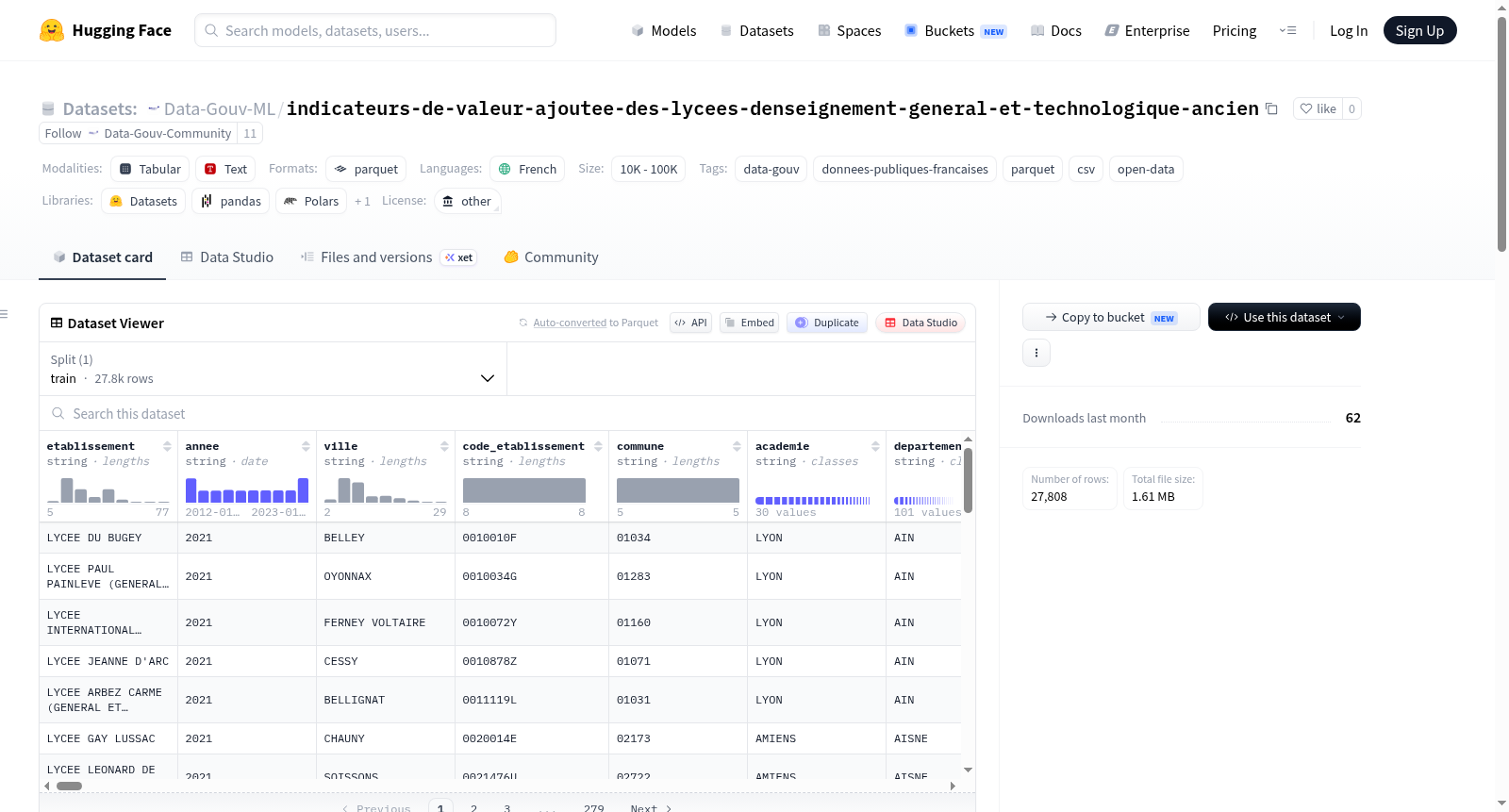
Task: Click the Log In link
Action: (1348, 30)
